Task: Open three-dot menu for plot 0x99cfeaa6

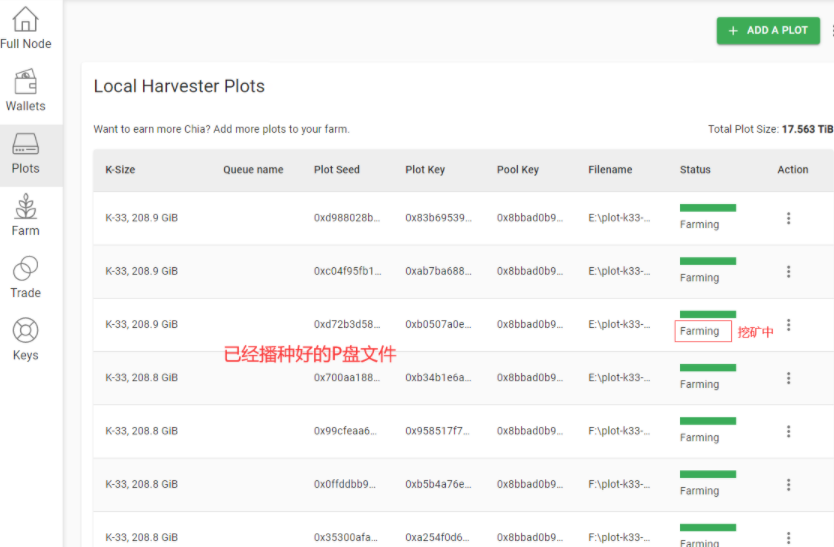Action: tap(788, 431)
